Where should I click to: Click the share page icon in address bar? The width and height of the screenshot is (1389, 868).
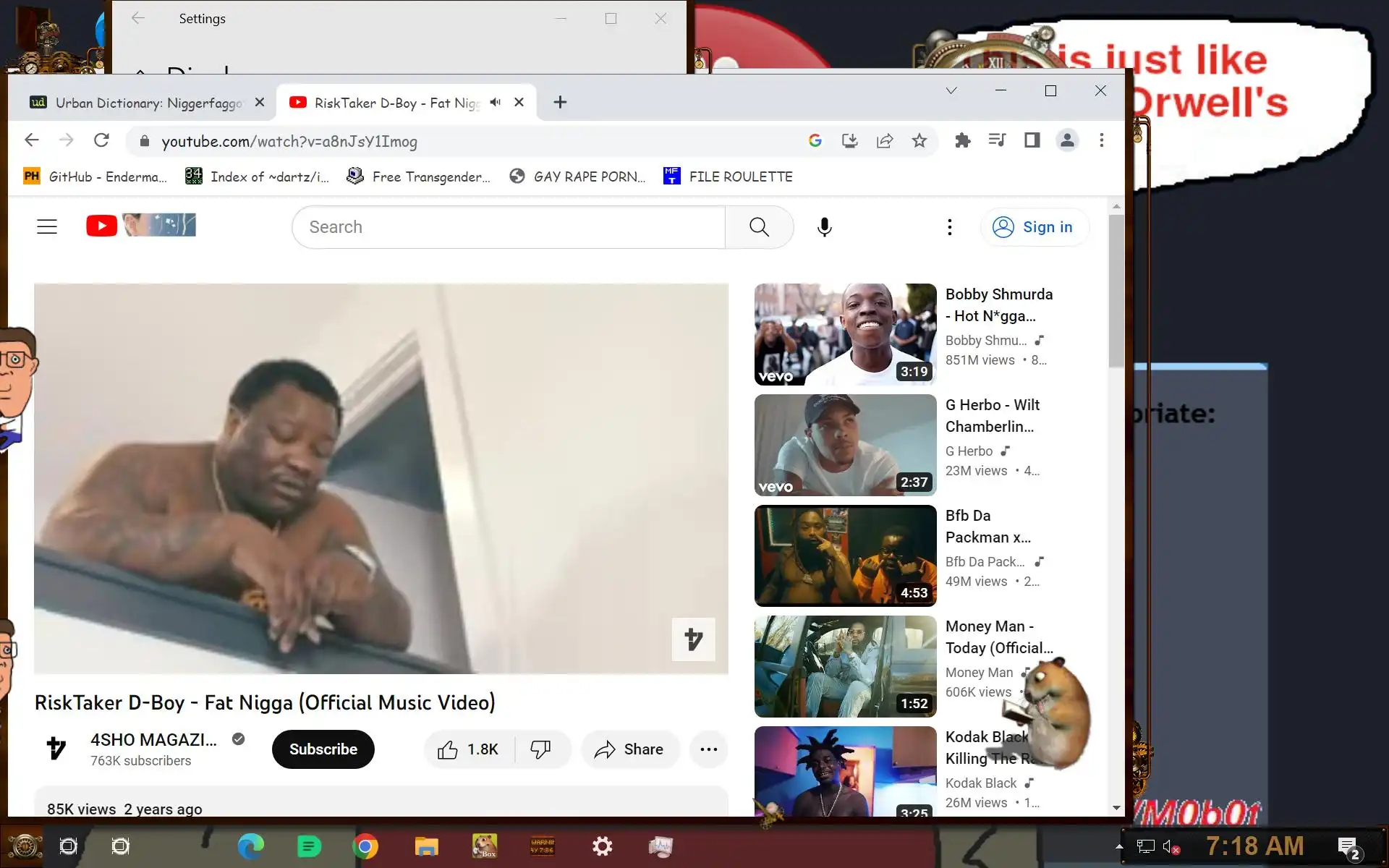coord(884,141)
